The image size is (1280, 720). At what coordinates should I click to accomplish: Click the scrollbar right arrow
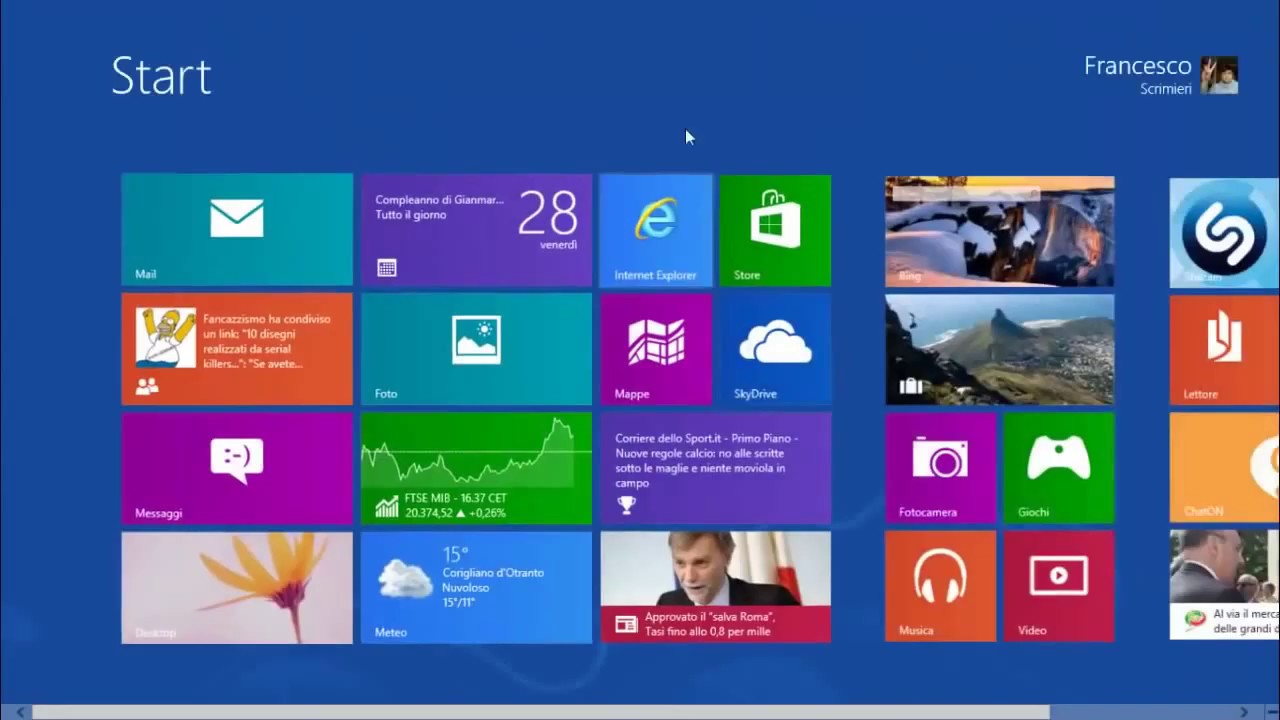pyautogui.click(x=1245, y=712)
